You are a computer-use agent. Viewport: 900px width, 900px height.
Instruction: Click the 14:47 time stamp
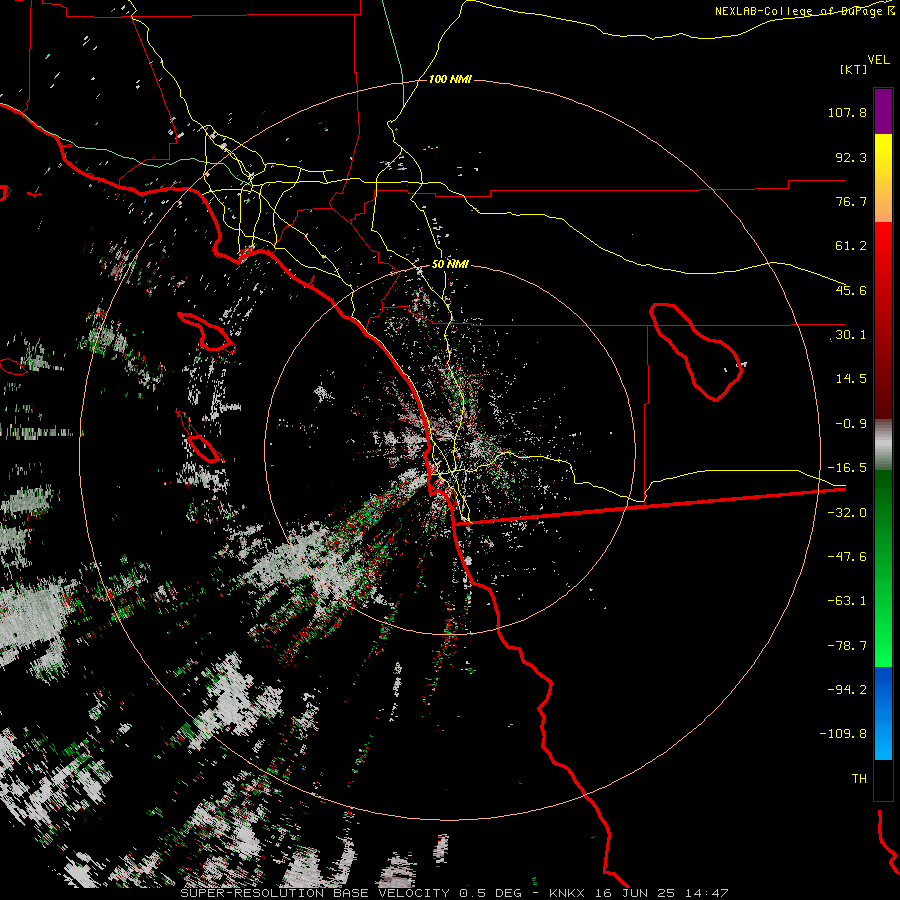707,893
